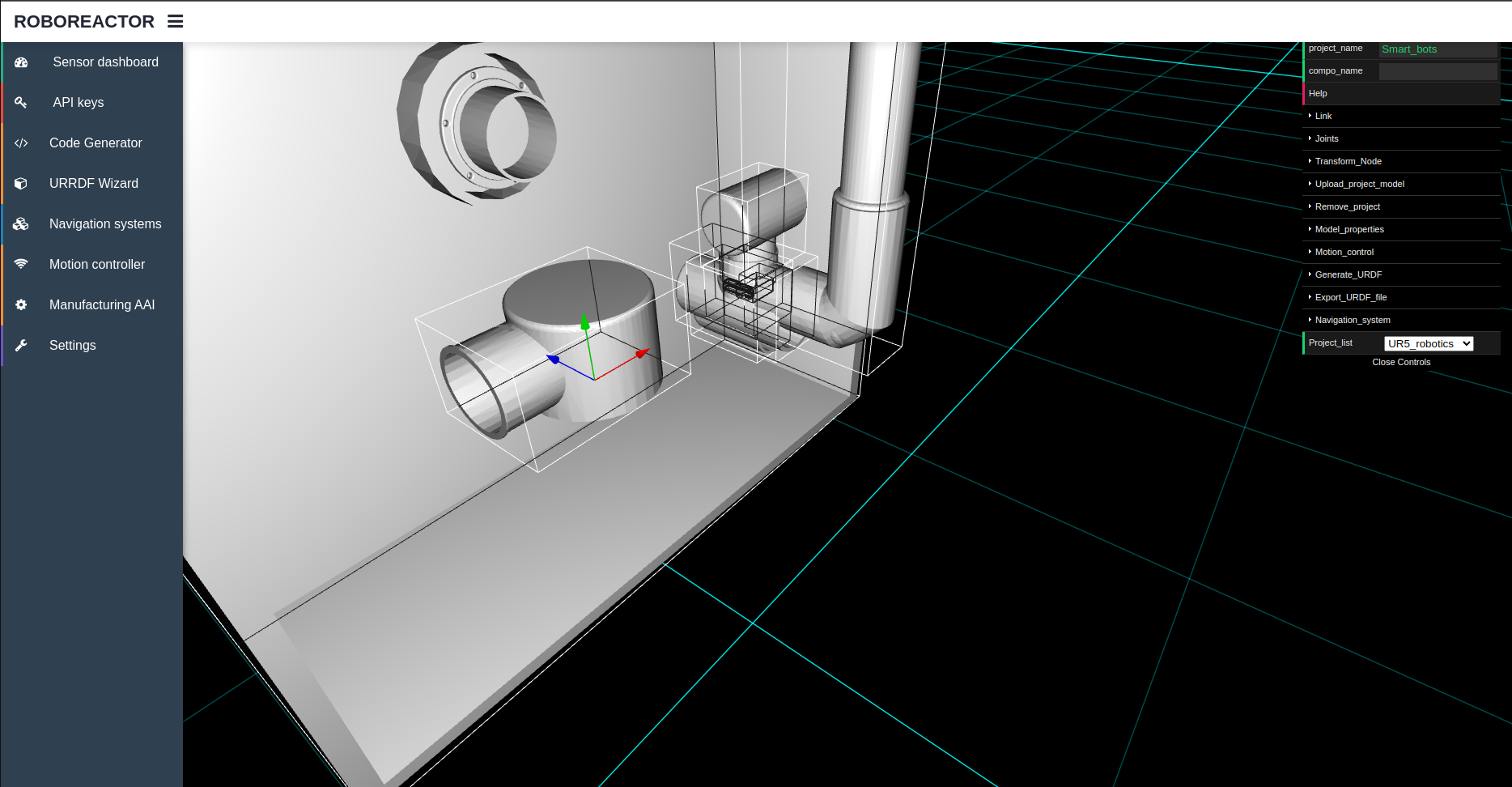Click the API keys key icon
The height and width of the screenshot is (787, 1512).
coord(21,103)
